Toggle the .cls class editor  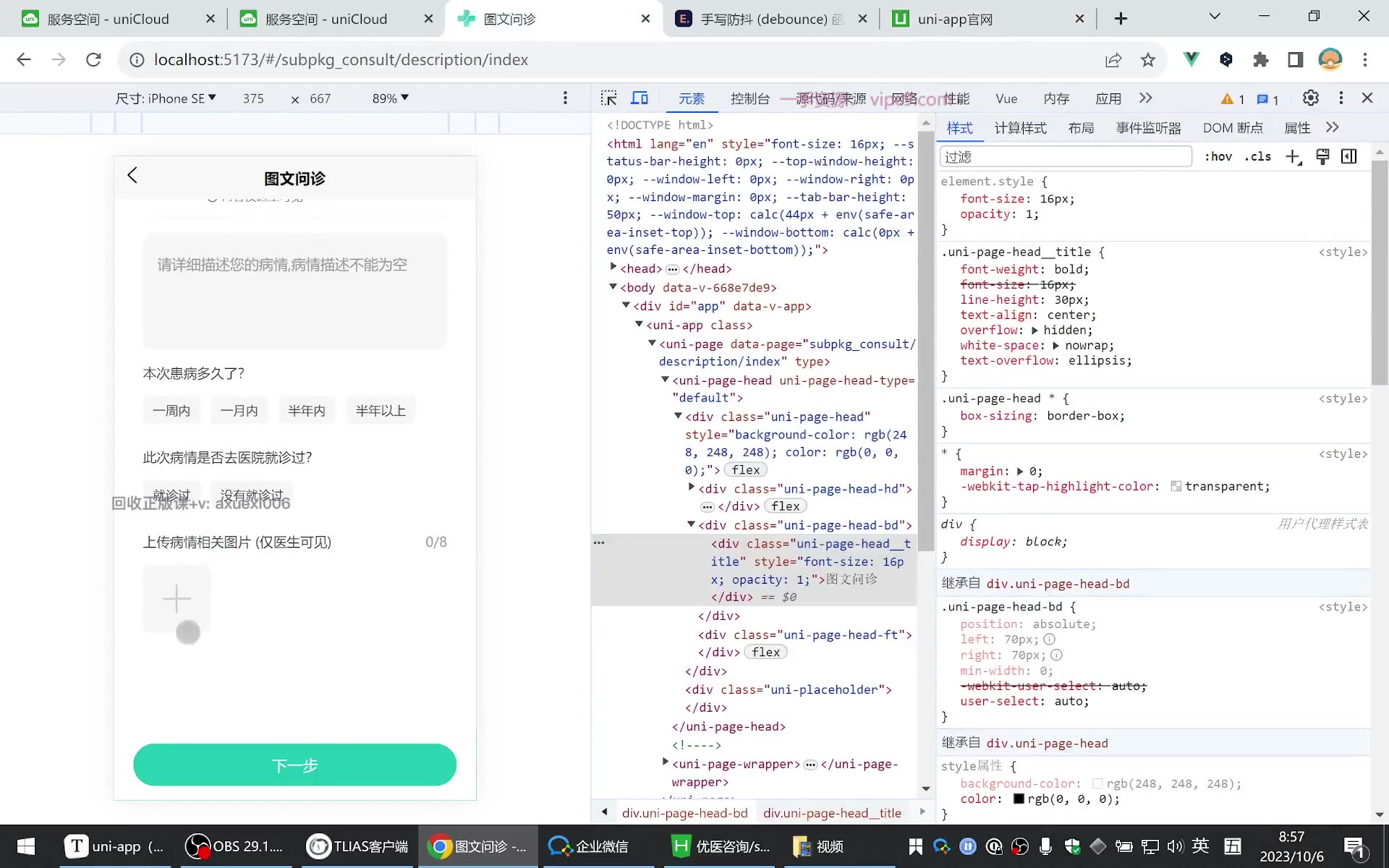pos(1257,157)
